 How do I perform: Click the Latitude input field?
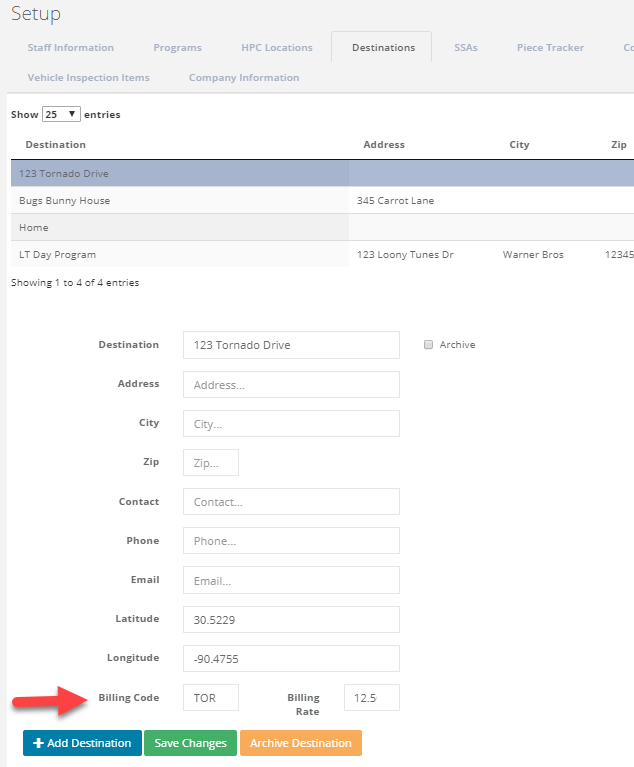(291, 619)
